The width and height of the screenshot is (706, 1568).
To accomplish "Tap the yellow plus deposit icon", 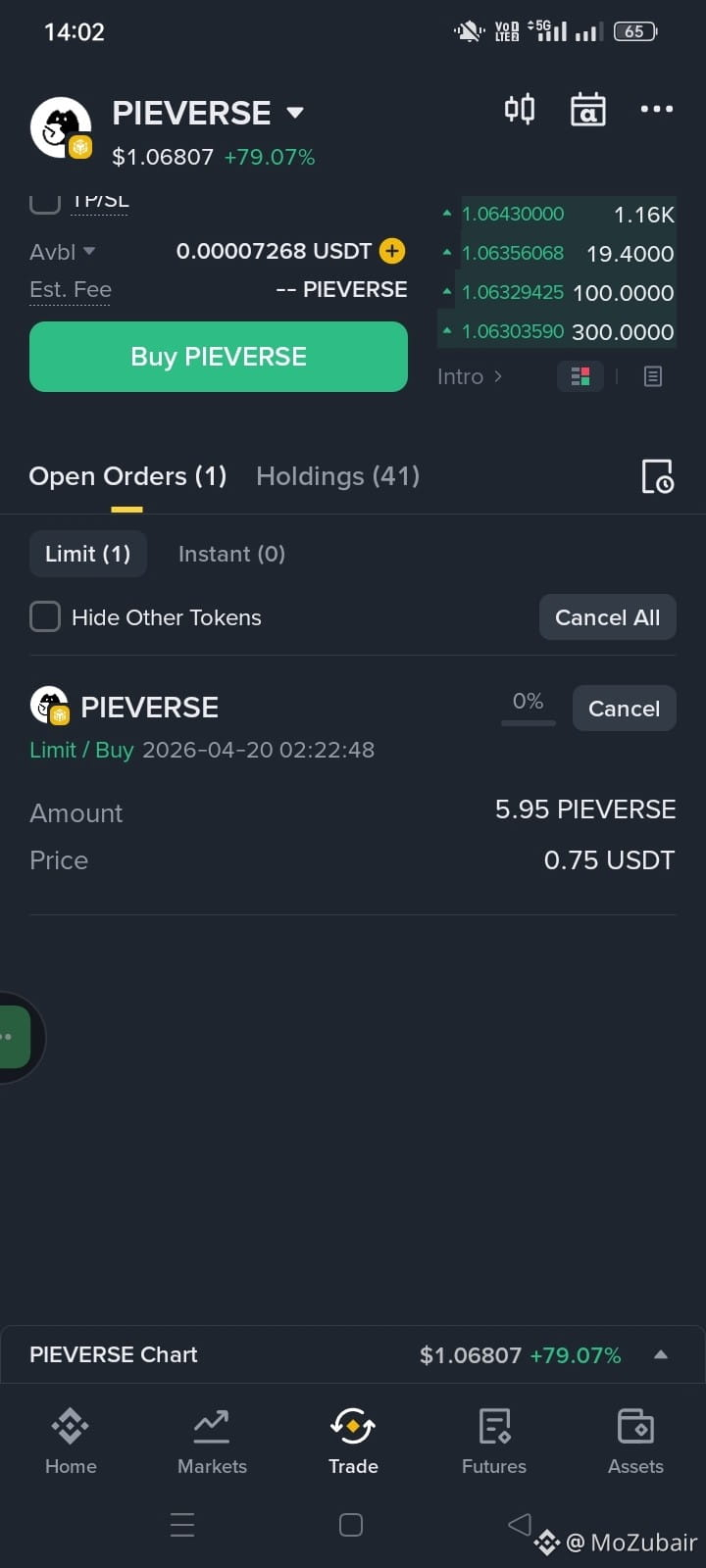I will (392, 251).
